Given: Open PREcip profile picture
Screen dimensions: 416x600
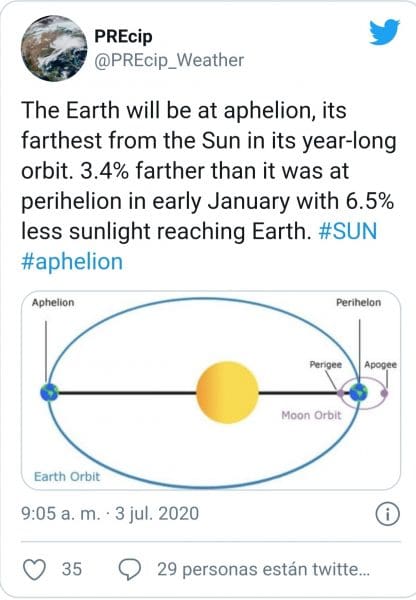Looking at the screenshot, I should 54,48.
